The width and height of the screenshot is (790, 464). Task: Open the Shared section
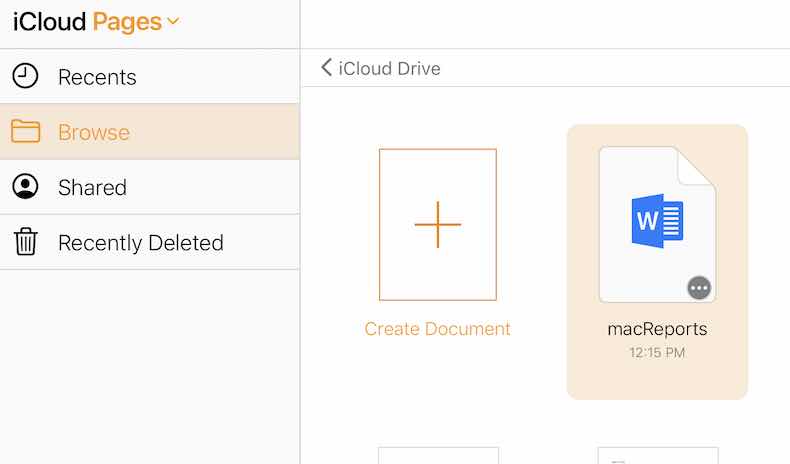coord(150,187)
